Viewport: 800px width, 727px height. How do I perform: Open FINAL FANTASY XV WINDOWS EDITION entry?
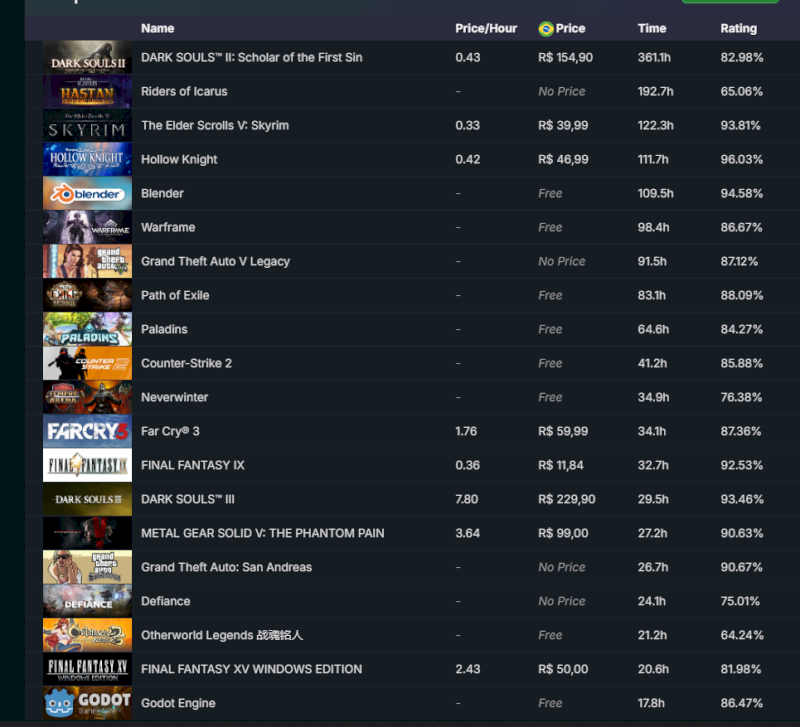point(251,670)
